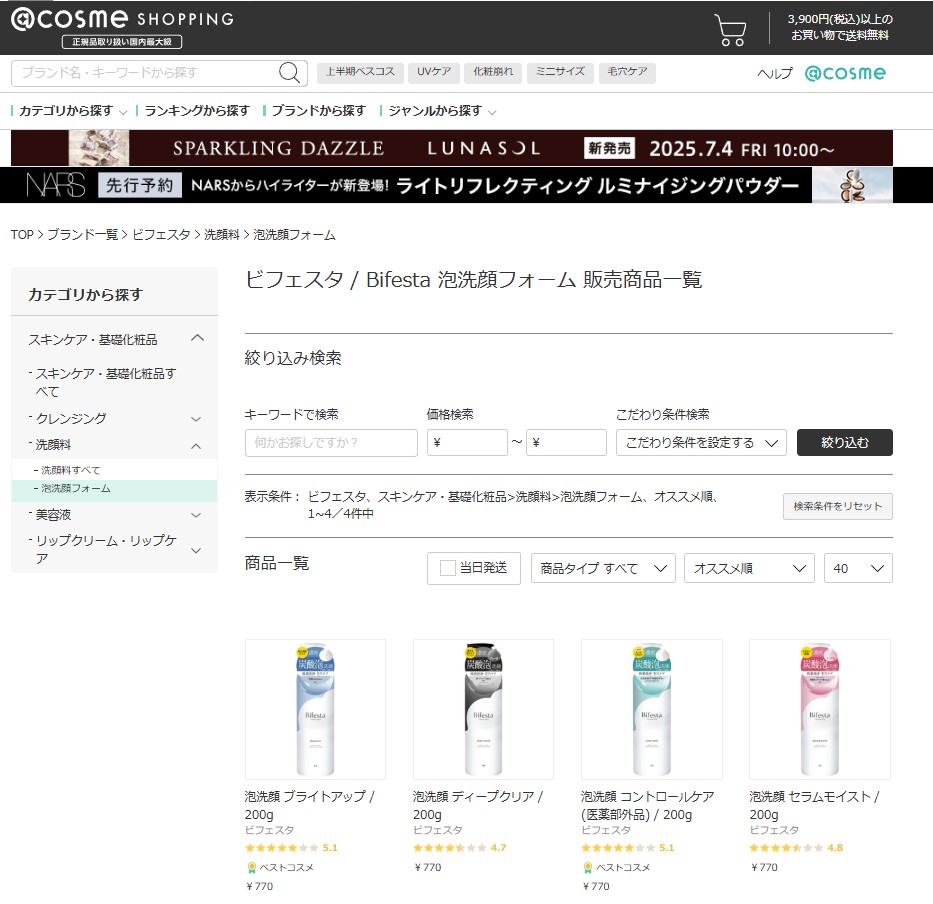Click the ミニサイズ tag
The height and width of the screenshot is (904, 933).
click(x=560, y=73)
